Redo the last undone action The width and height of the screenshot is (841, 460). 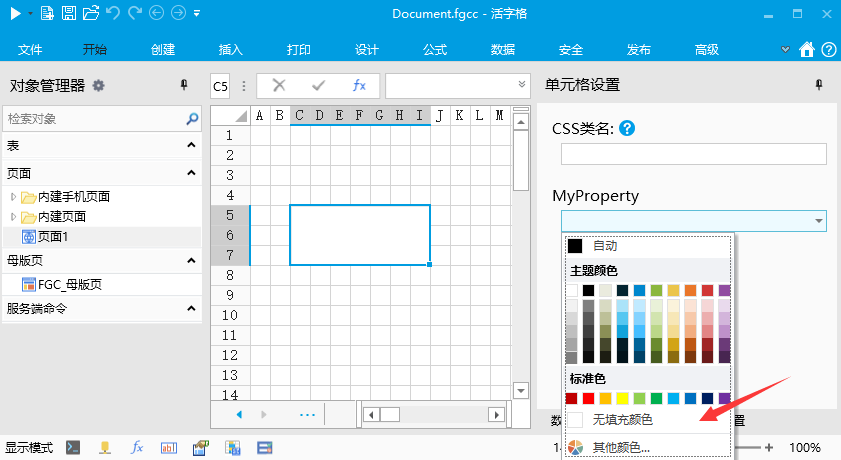pos(135,13)
